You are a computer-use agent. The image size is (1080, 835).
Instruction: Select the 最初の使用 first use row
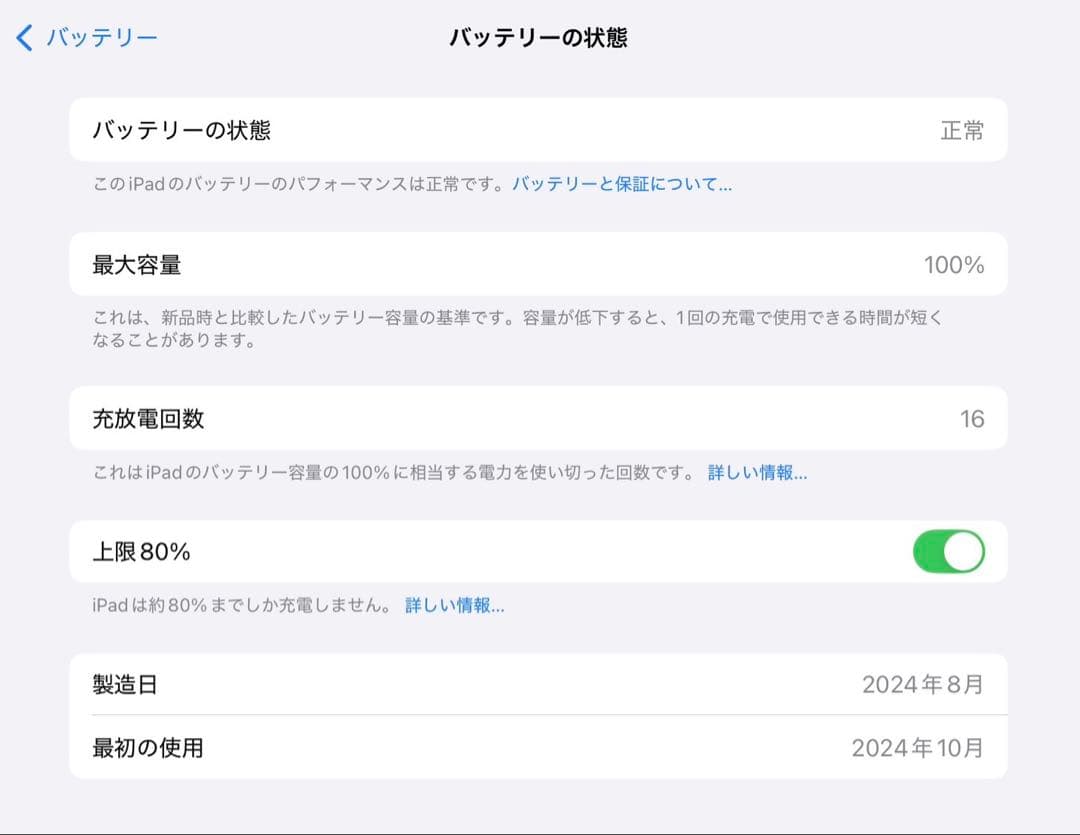pos(400,747)
